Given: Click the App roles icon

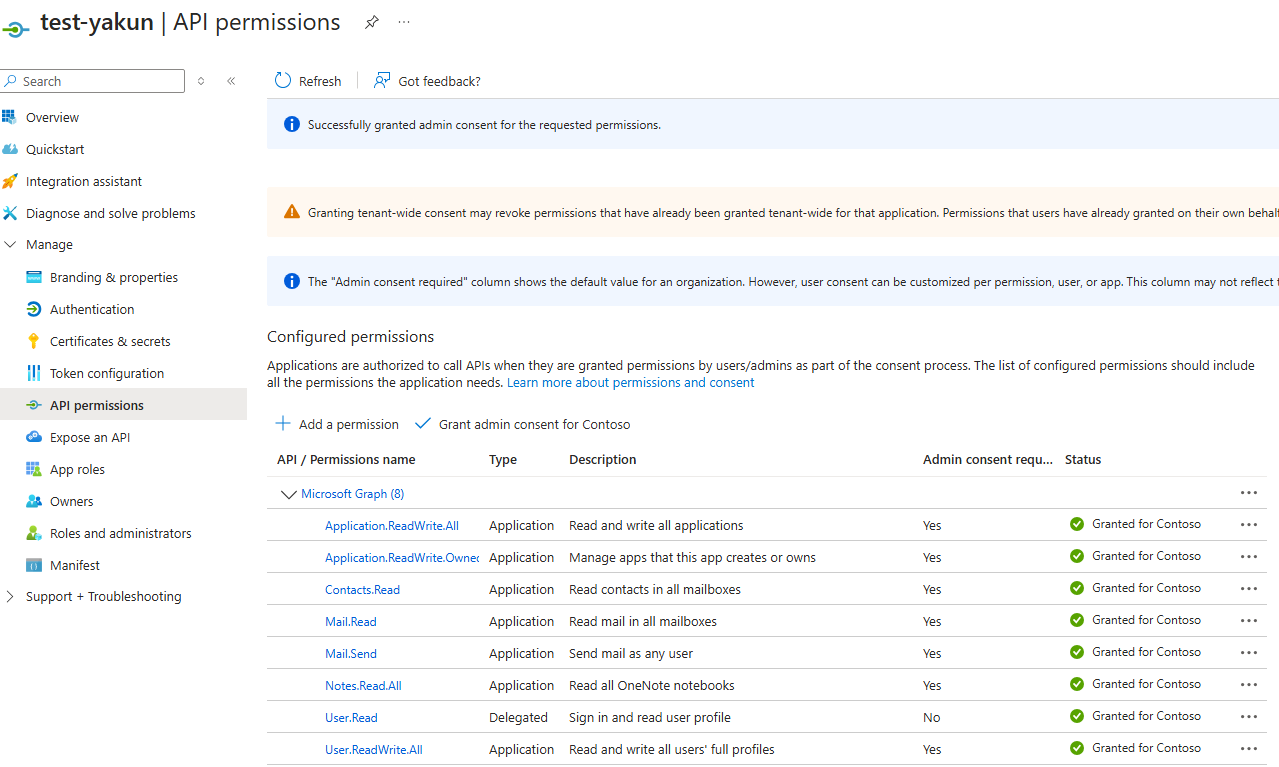Looking at the screenshot, I should [x=33, y=469].
